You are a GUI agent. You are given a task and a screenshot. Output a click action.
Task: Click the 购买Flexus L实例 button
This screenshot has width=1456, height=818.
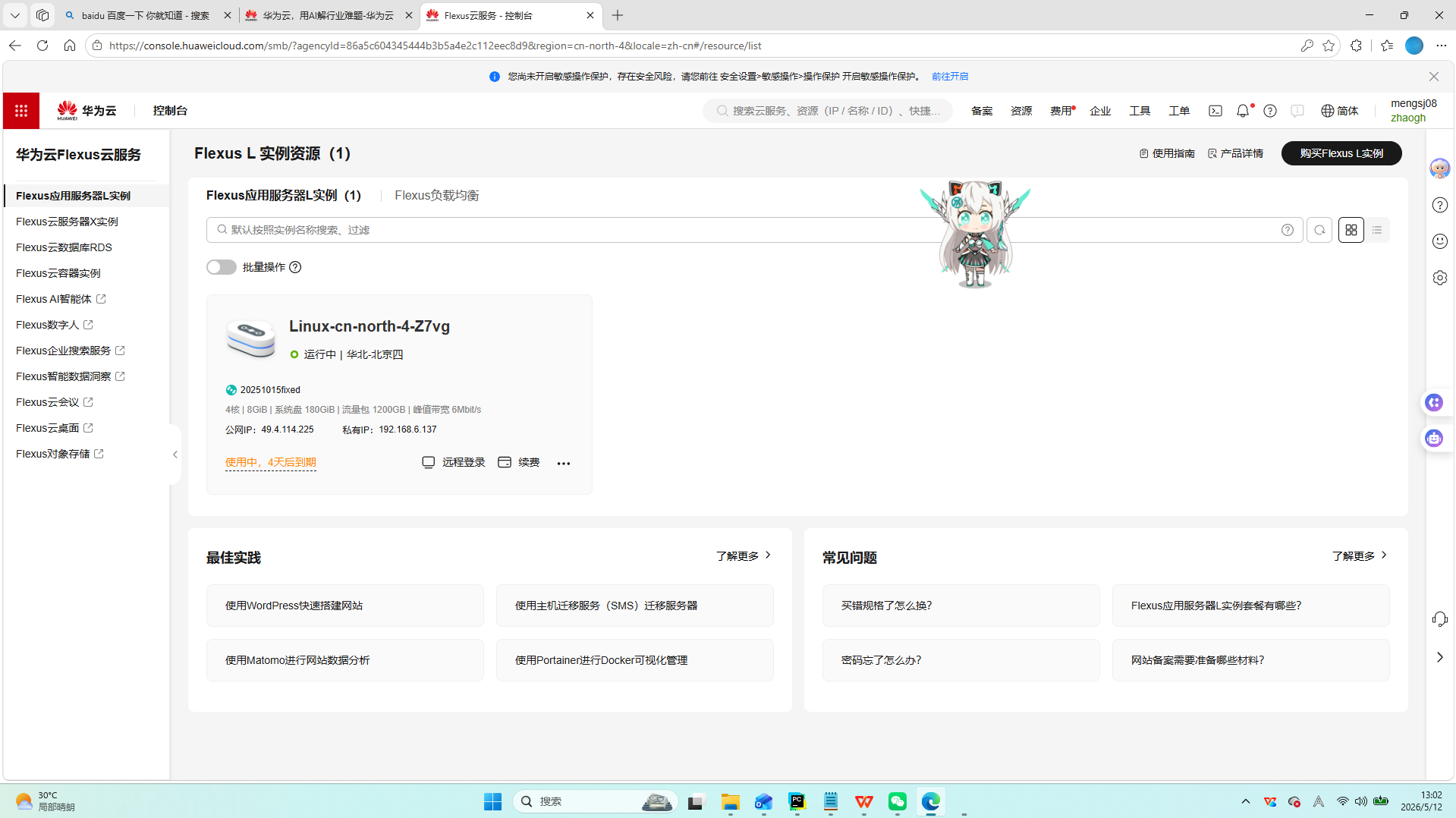coord(1341,153)
